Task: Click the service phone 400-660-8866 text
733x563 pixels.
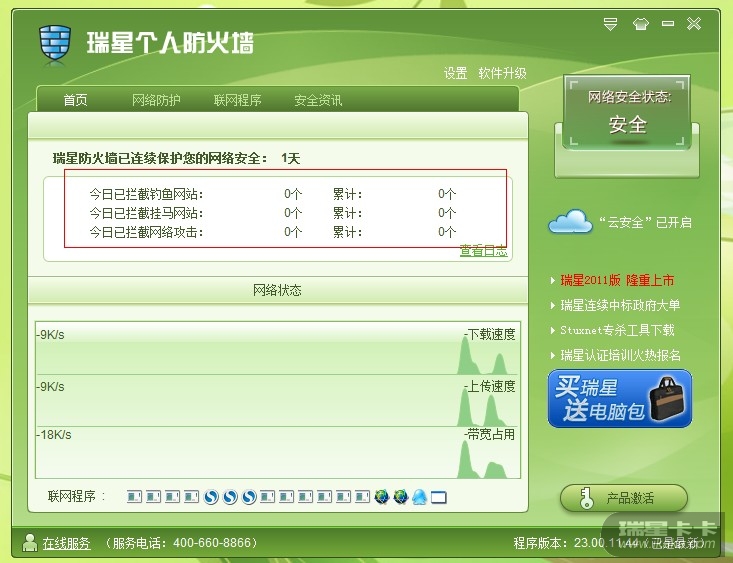Action: (x=181, y=543)
